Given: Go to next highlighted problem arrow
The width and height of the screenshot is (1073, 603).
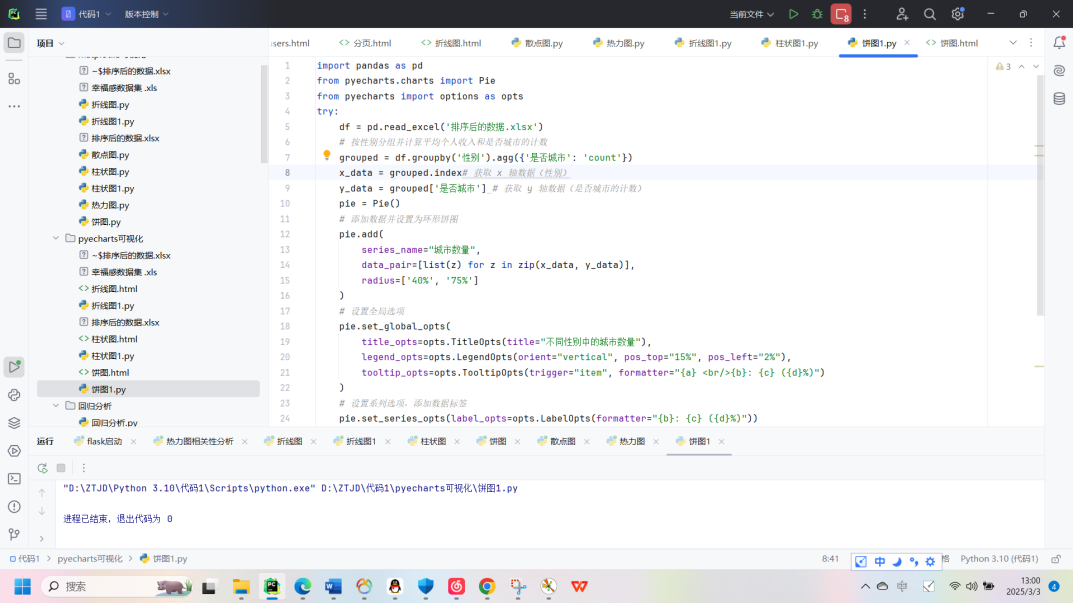Looking at the screenshot, I should [1036, 66].
